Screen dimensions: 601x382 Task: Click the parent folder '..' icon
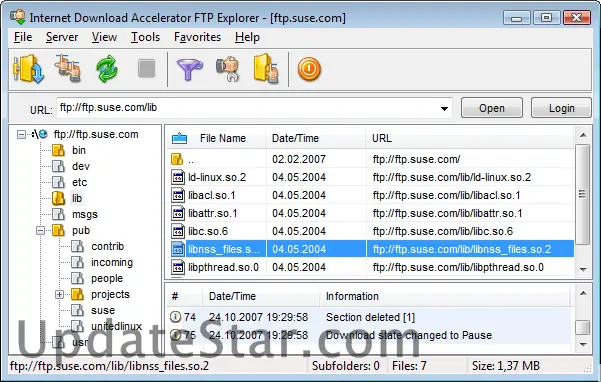[177, 159]
